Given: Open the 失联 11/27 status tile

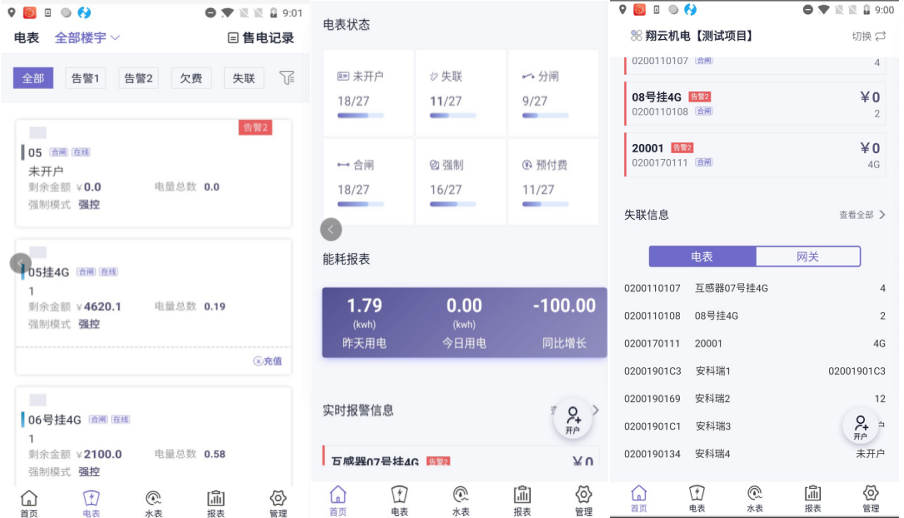Looking at the screenshot, I should [461, 93].
